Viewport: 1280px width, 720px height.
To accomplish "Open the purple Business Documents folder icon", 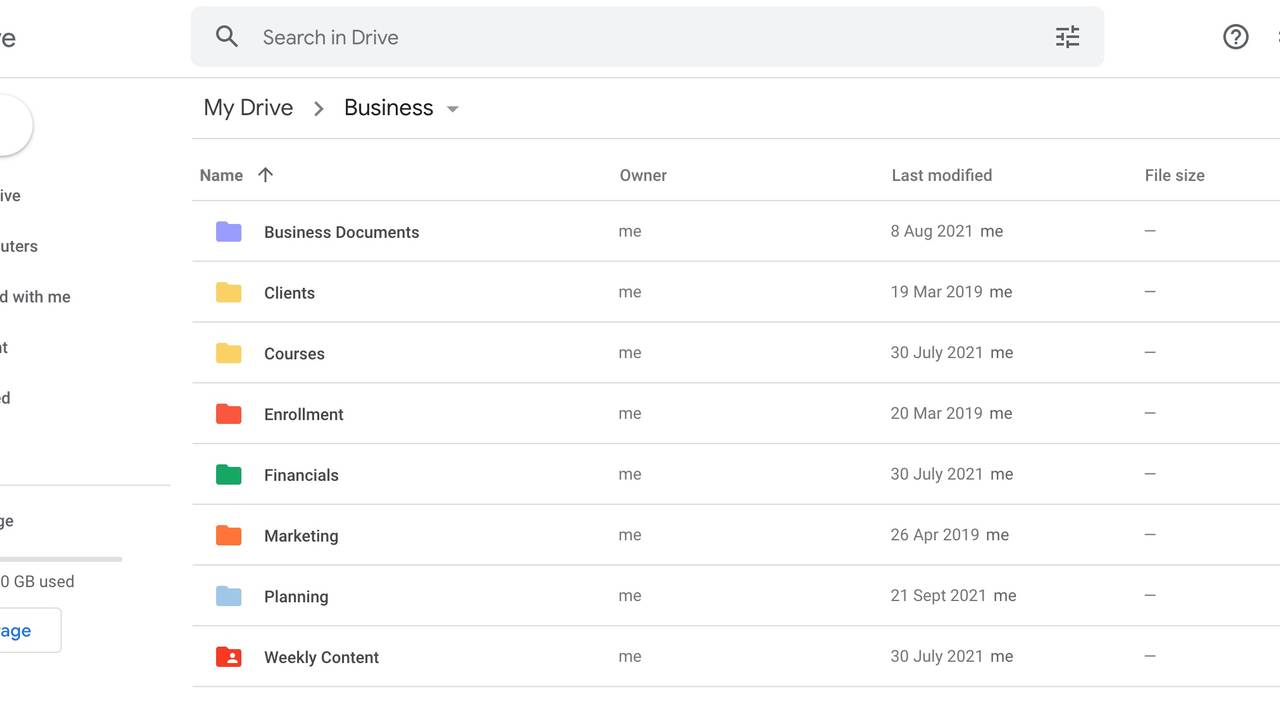I will 229,231.
